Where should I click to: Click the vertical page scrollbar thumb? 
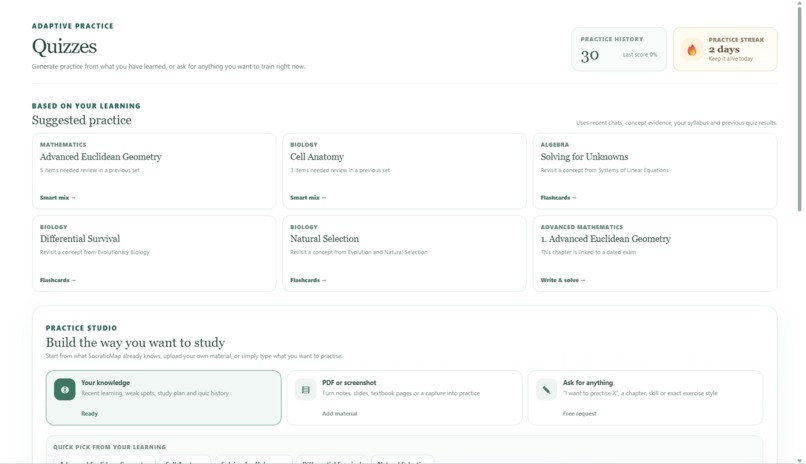799,108
